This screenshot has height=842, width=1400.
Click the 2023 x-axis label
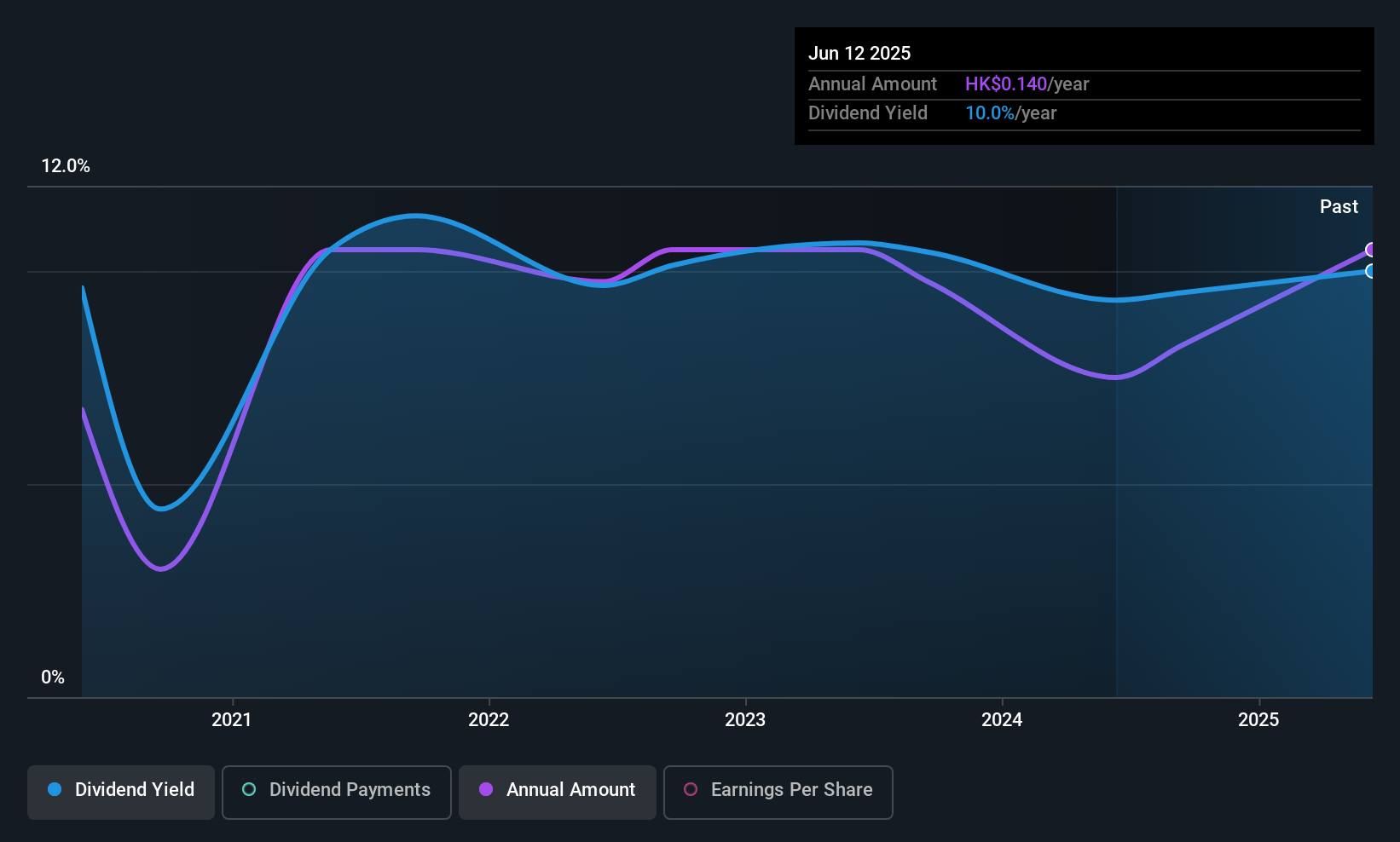click(x=745, y=720)
